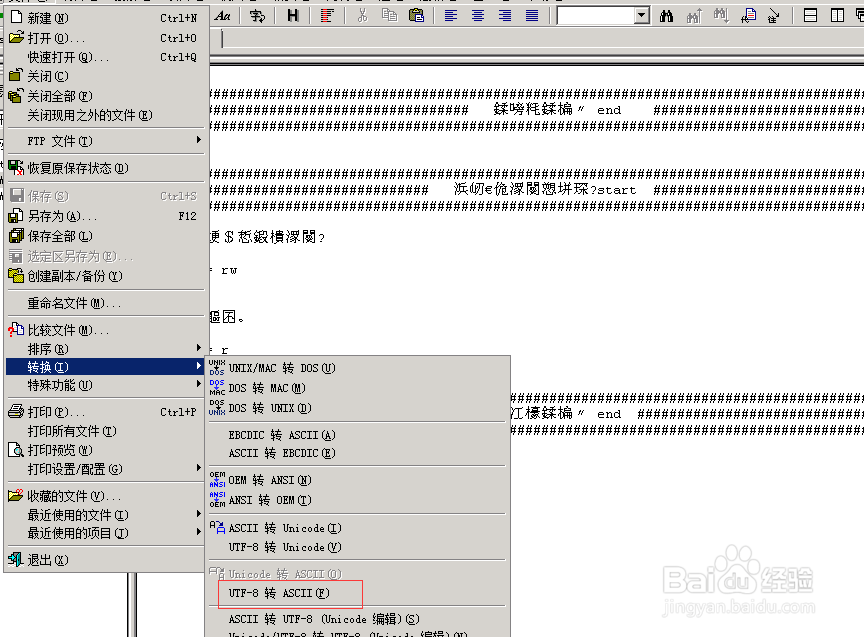Select 打印所有文件(T) menu entry

point(105,431)
